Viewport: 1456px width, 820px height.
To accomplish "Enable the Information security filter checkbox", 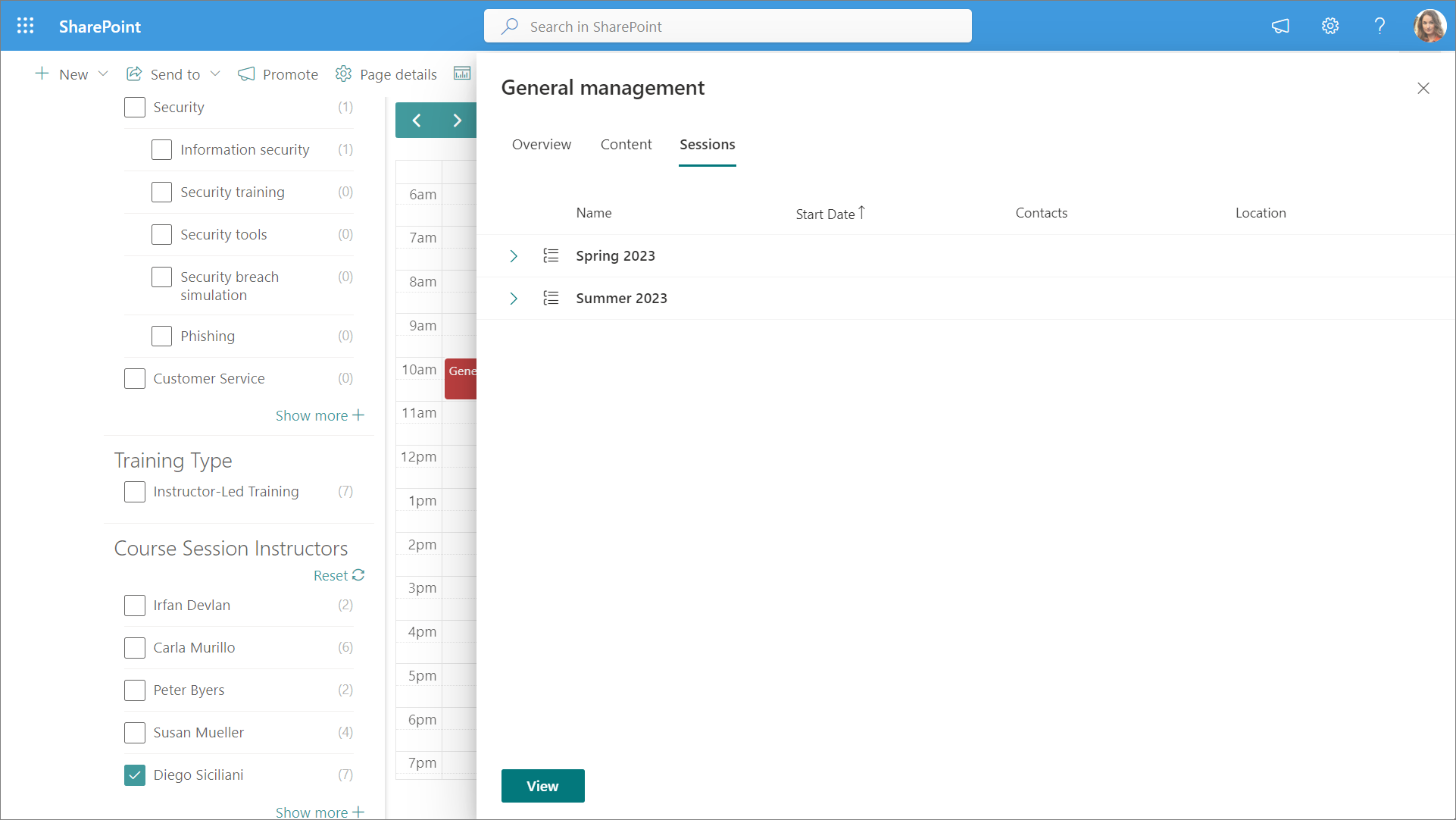I will (161, 150).
